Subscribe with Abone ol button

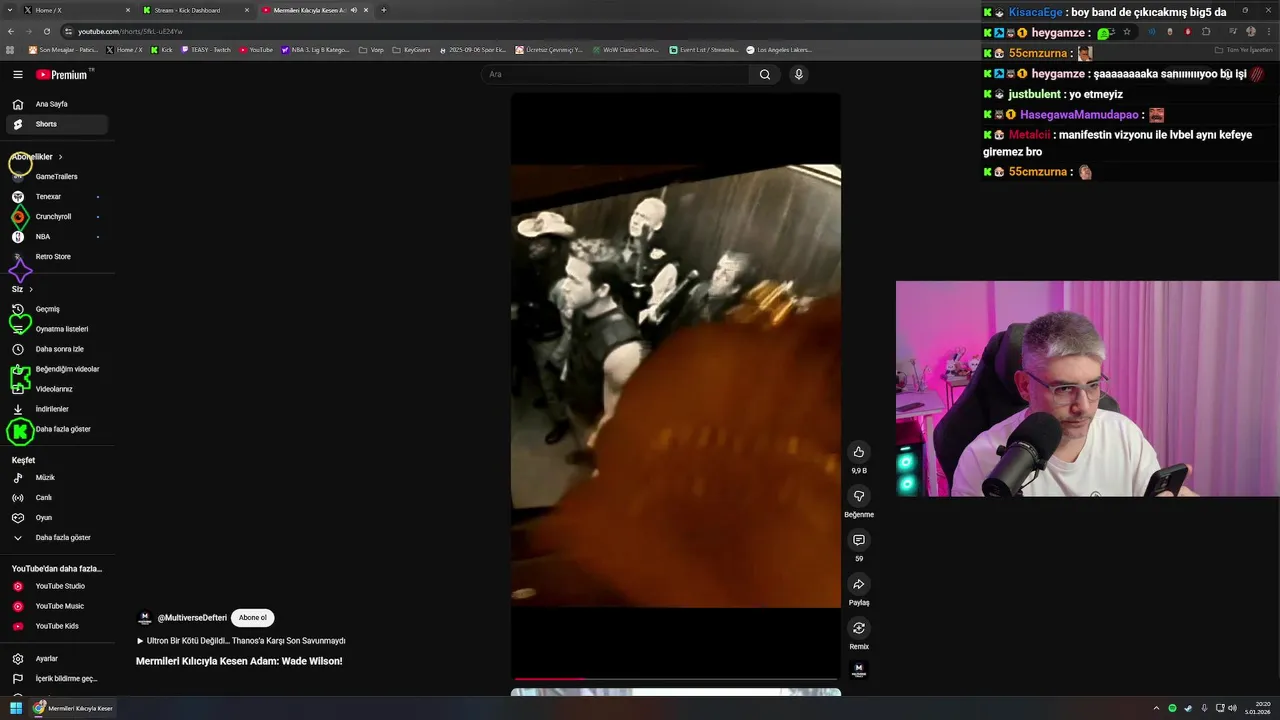(x=253, y=618)
